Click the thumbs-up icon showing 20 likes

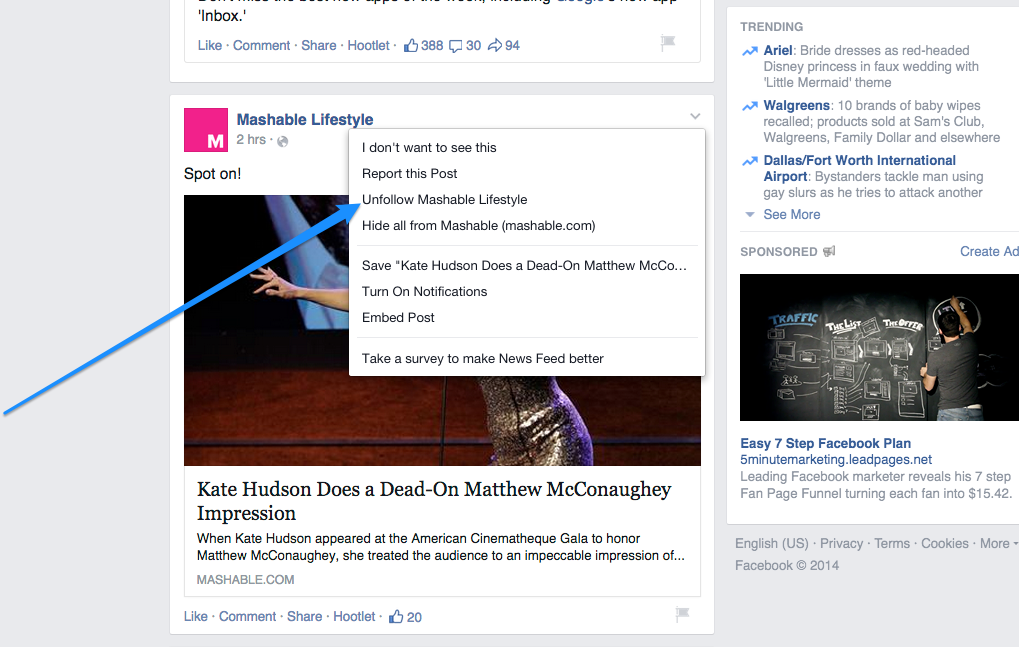[396, 616]
